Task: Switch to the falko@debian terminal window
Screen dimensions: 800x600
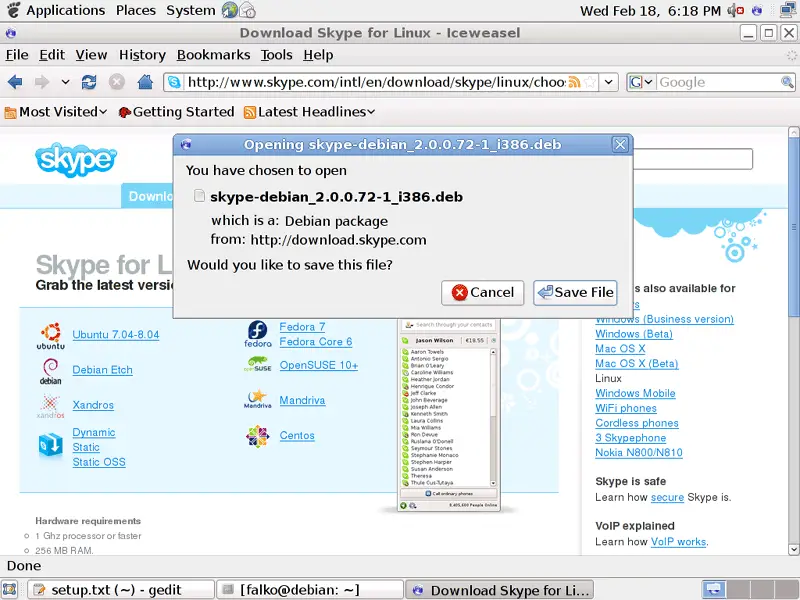Action: tap(310, 590)
